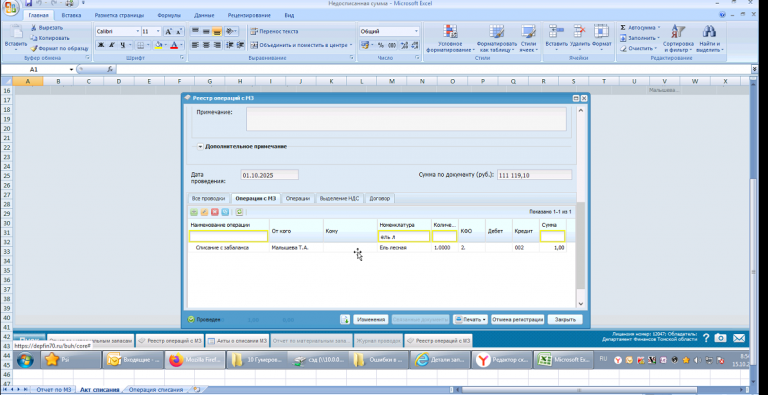This screenshot has width=768, height=395.
Task: Click Merge and Center (Объединить и поместить в центре)
Action: [x=301, y=45]
